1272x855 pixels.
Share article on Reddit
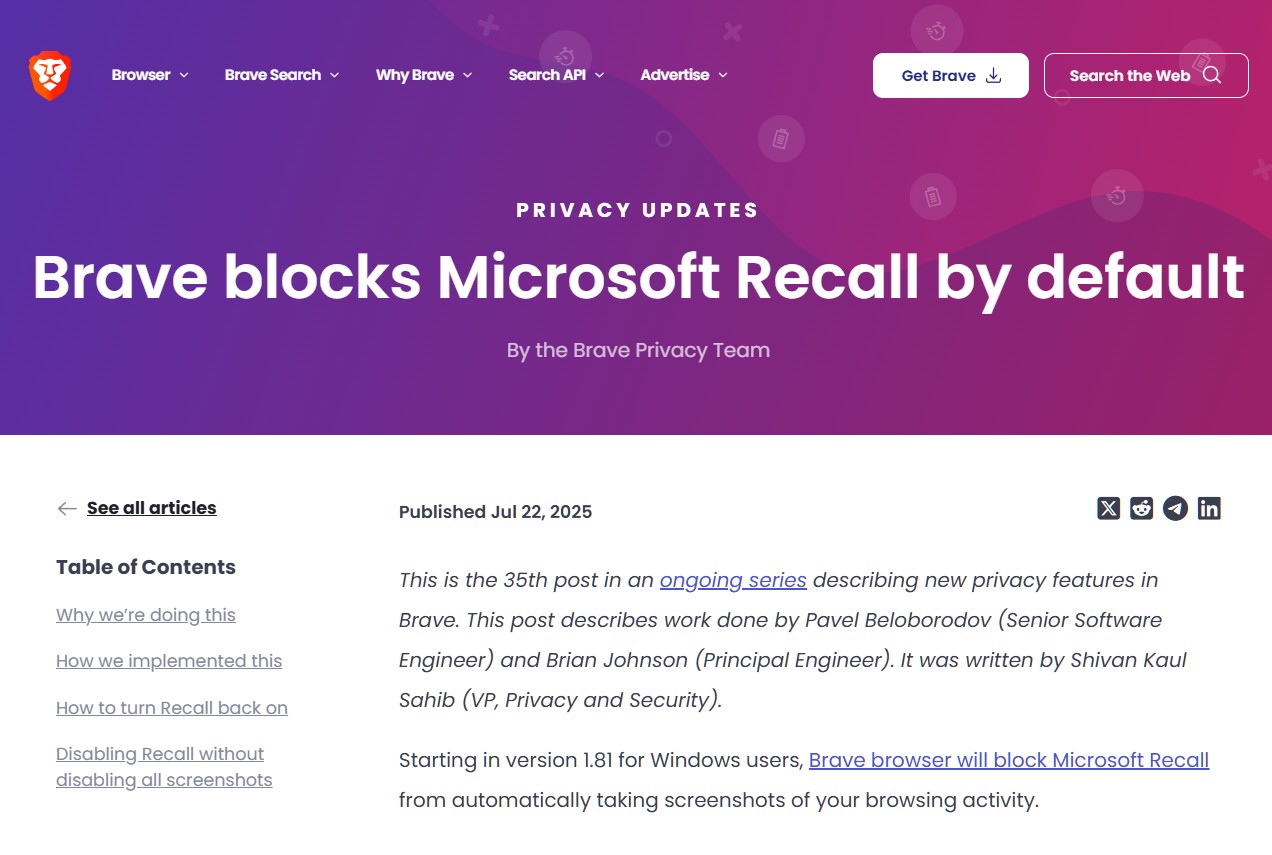[1141, 509]
